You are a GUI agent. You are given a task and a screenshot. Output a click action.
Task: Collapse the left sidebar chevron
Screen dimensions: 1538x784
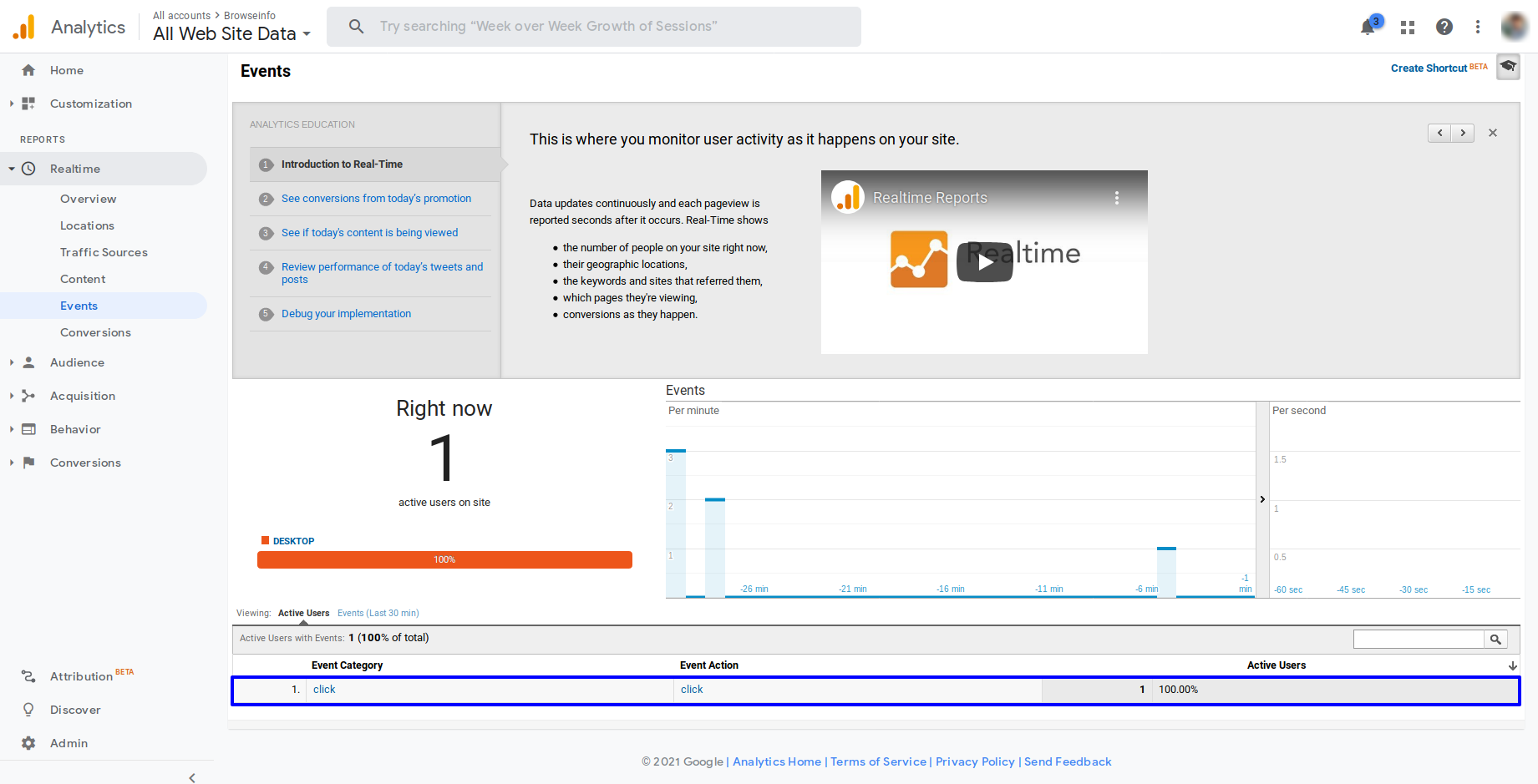(192, 777)
